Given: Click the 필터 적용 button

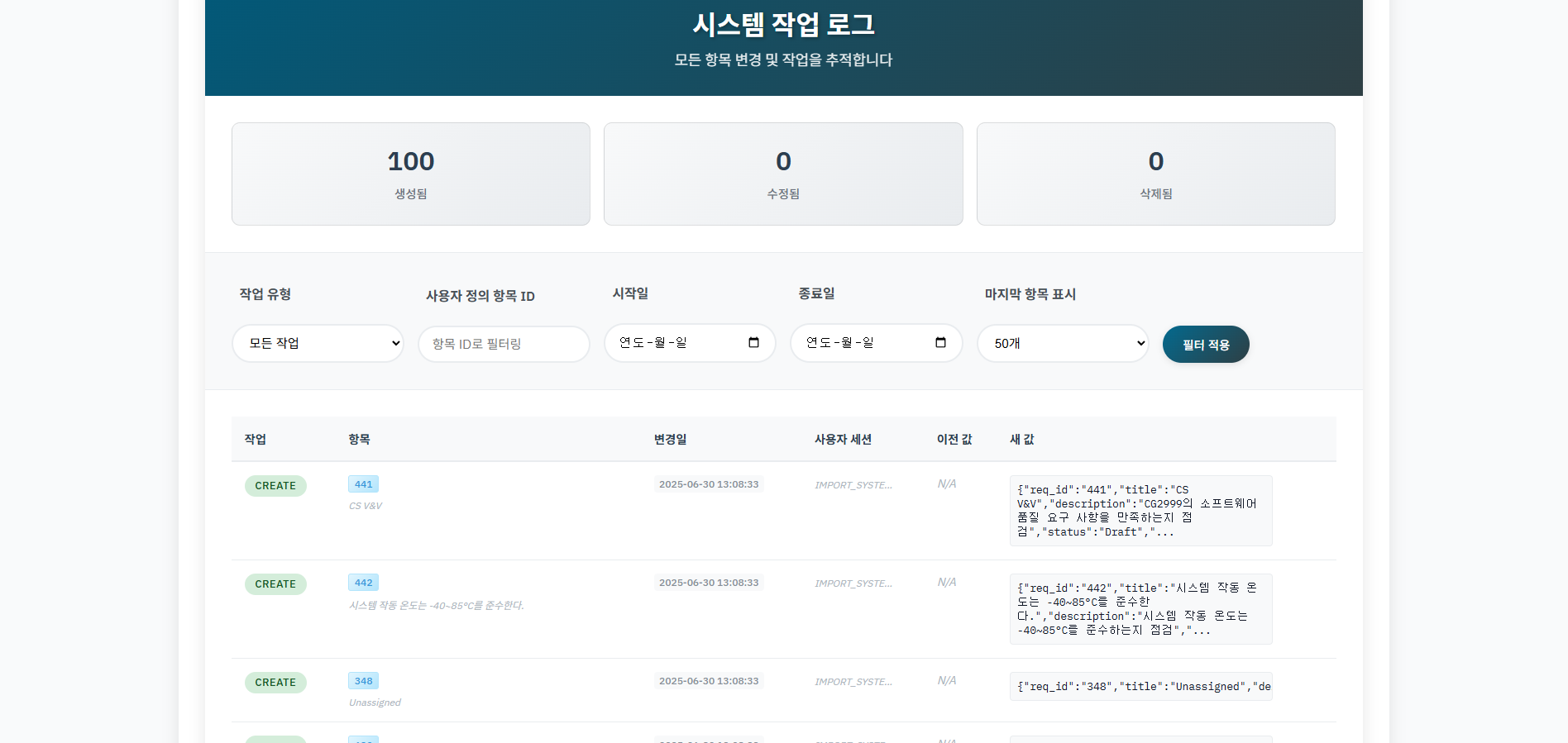Looking at the screenshot, I should tap(1206, 345).
